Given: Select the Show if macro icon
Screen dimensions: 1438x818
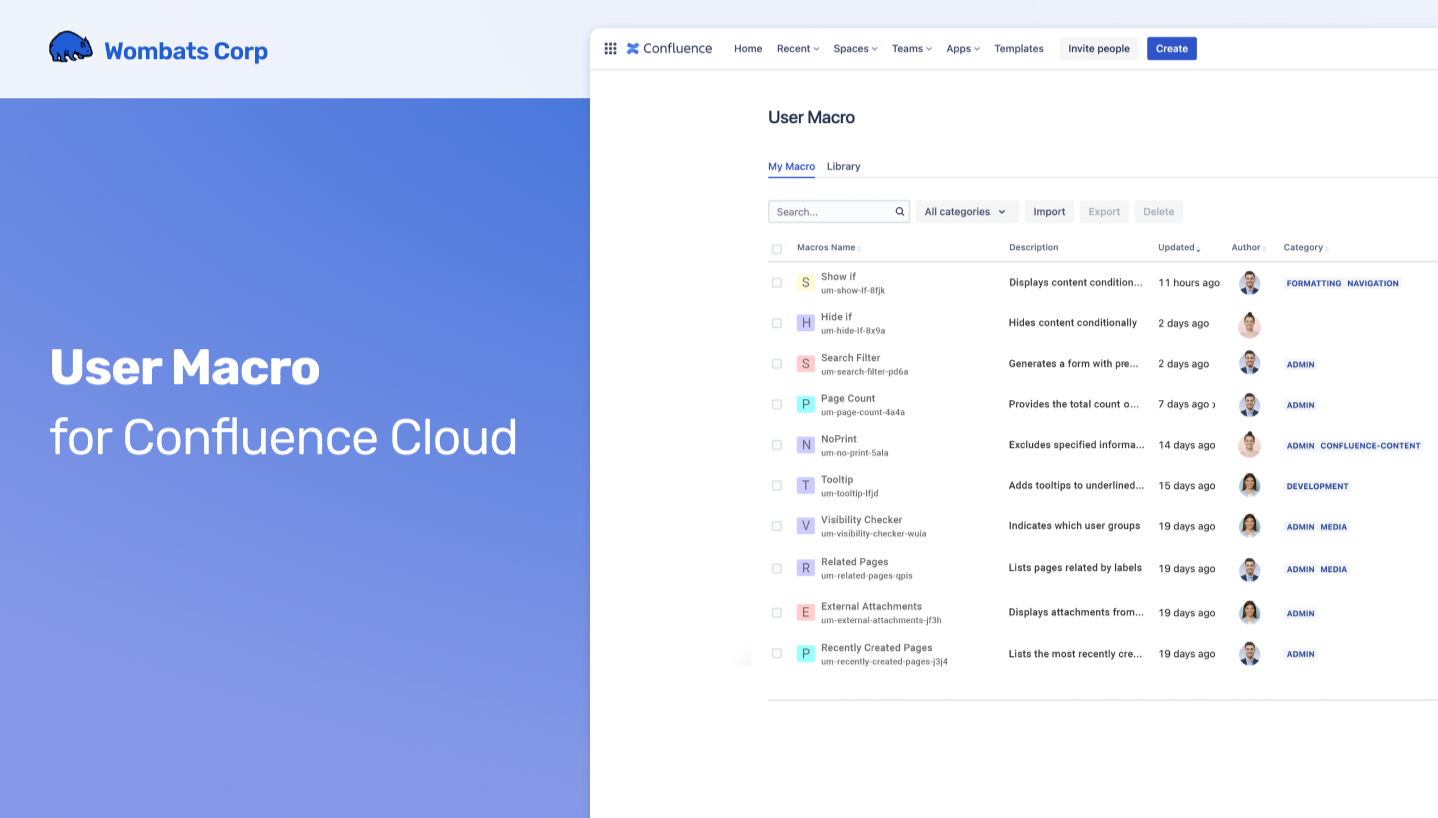Looking at the screenshot, I should coord(805,282).
